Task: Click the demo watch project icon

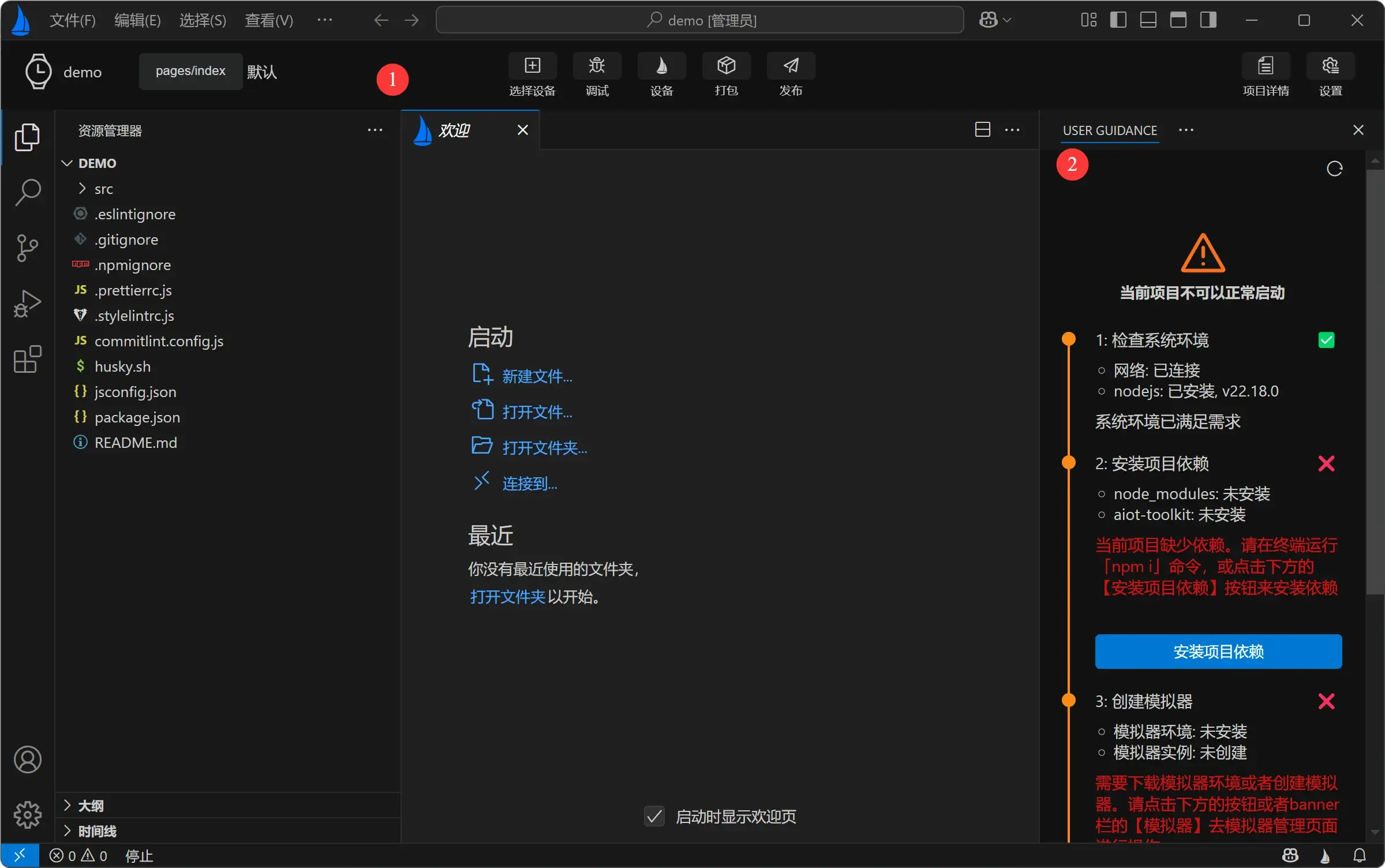Action: pos(38,72)
